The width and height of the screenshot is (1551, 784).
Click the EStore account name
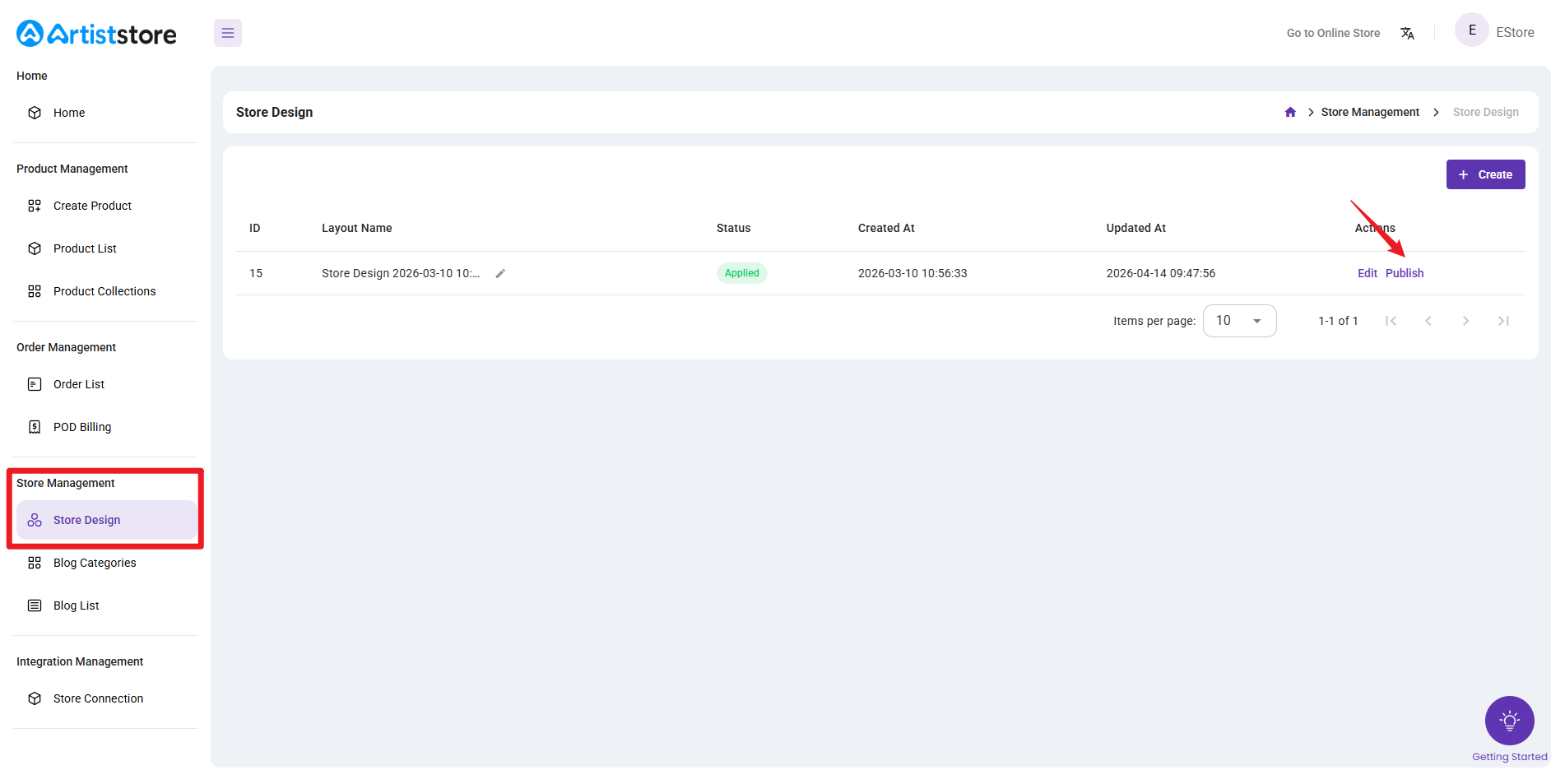(x=1515, y=33)
